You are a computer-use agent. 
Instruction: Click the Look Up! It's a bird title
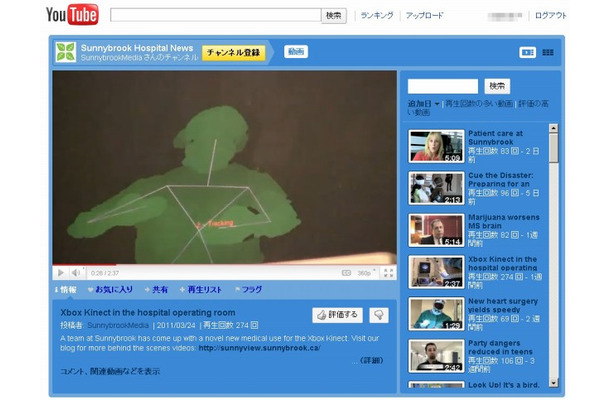(504, 385)
